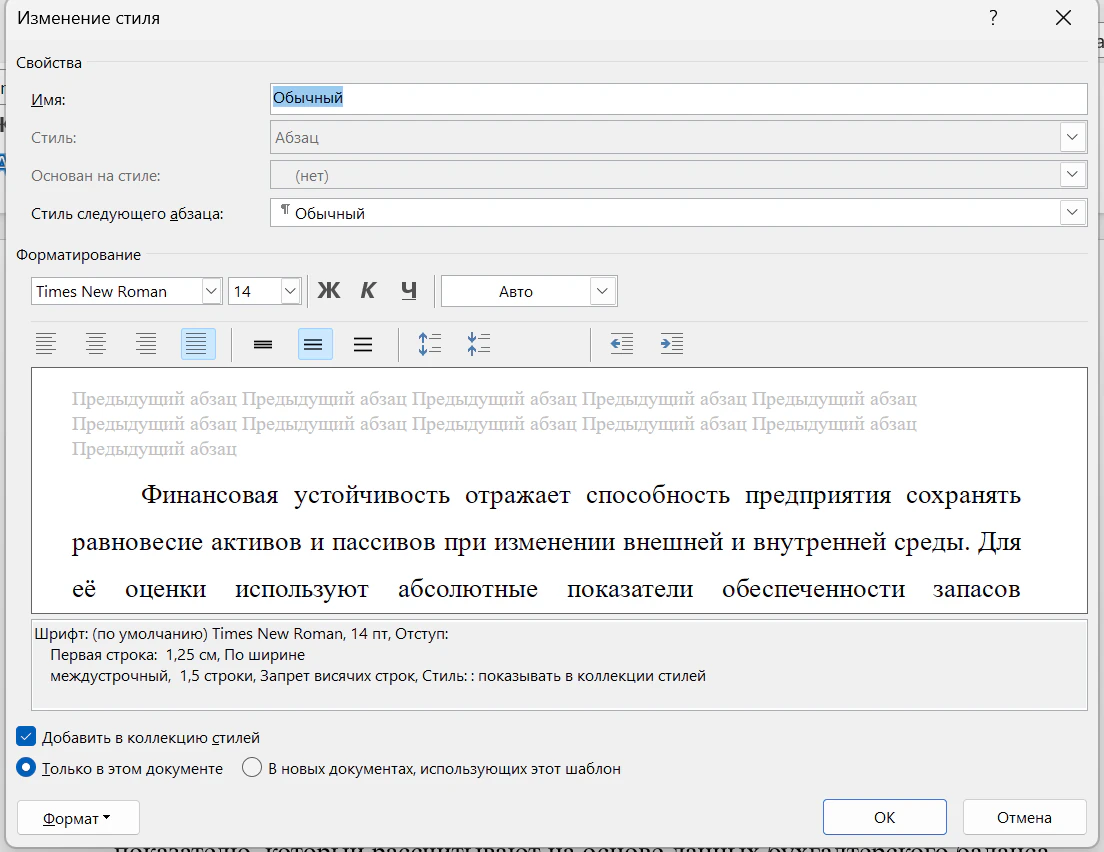Decrease paragraph spacing

pos(479,344)
